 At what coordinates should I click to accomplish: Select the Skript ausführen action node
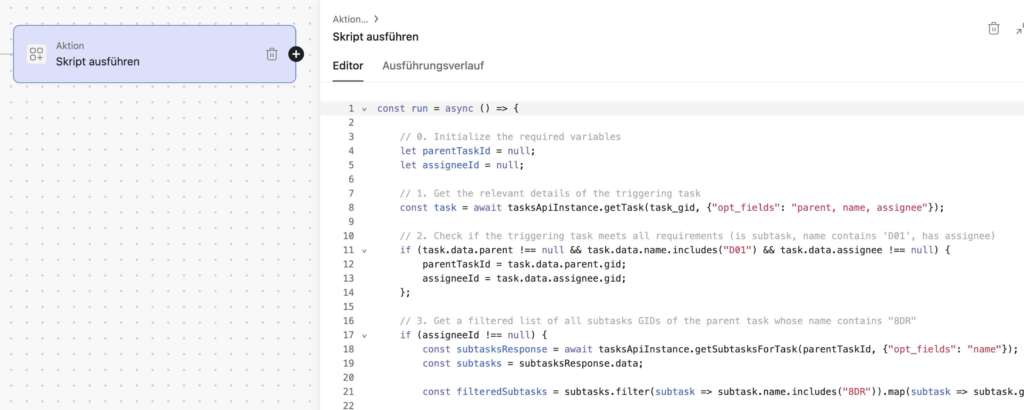coord(150,54)
